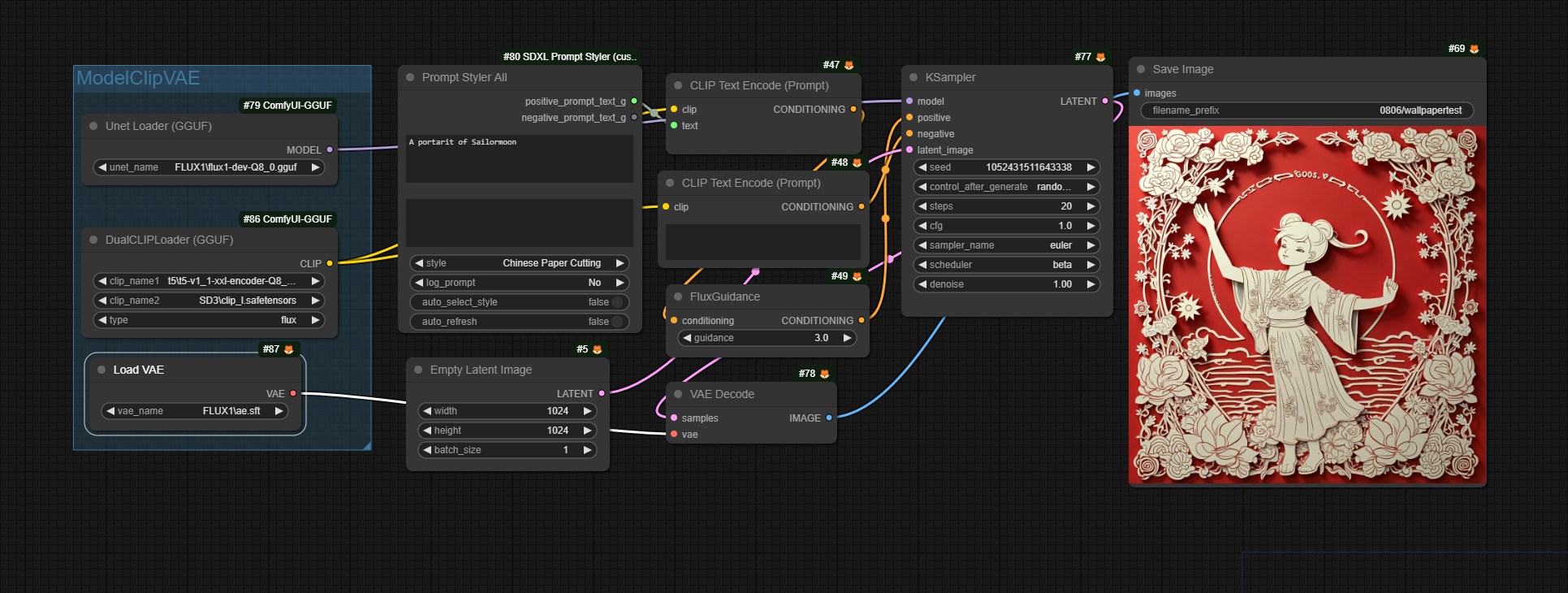The height and width of the screenshot is (593, 1568).
Task: Open the vae_name selector
Action: pyautogui.click(x=195, y=411)
